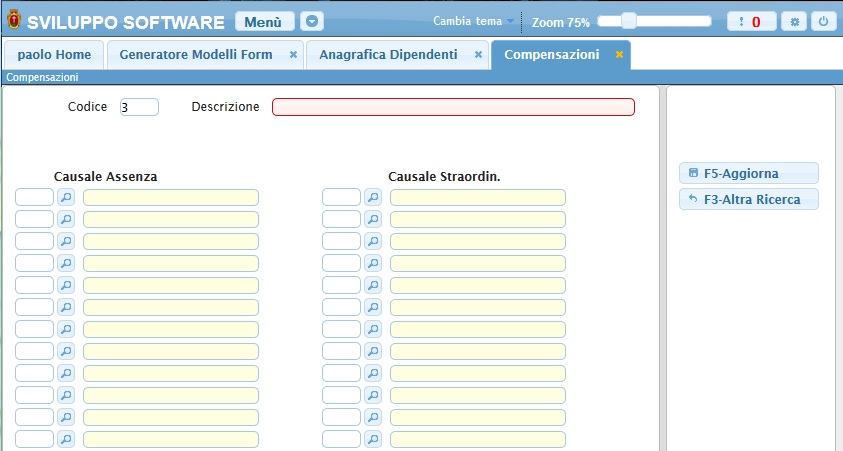Close the Compensazioni tab

coord(619,55)
